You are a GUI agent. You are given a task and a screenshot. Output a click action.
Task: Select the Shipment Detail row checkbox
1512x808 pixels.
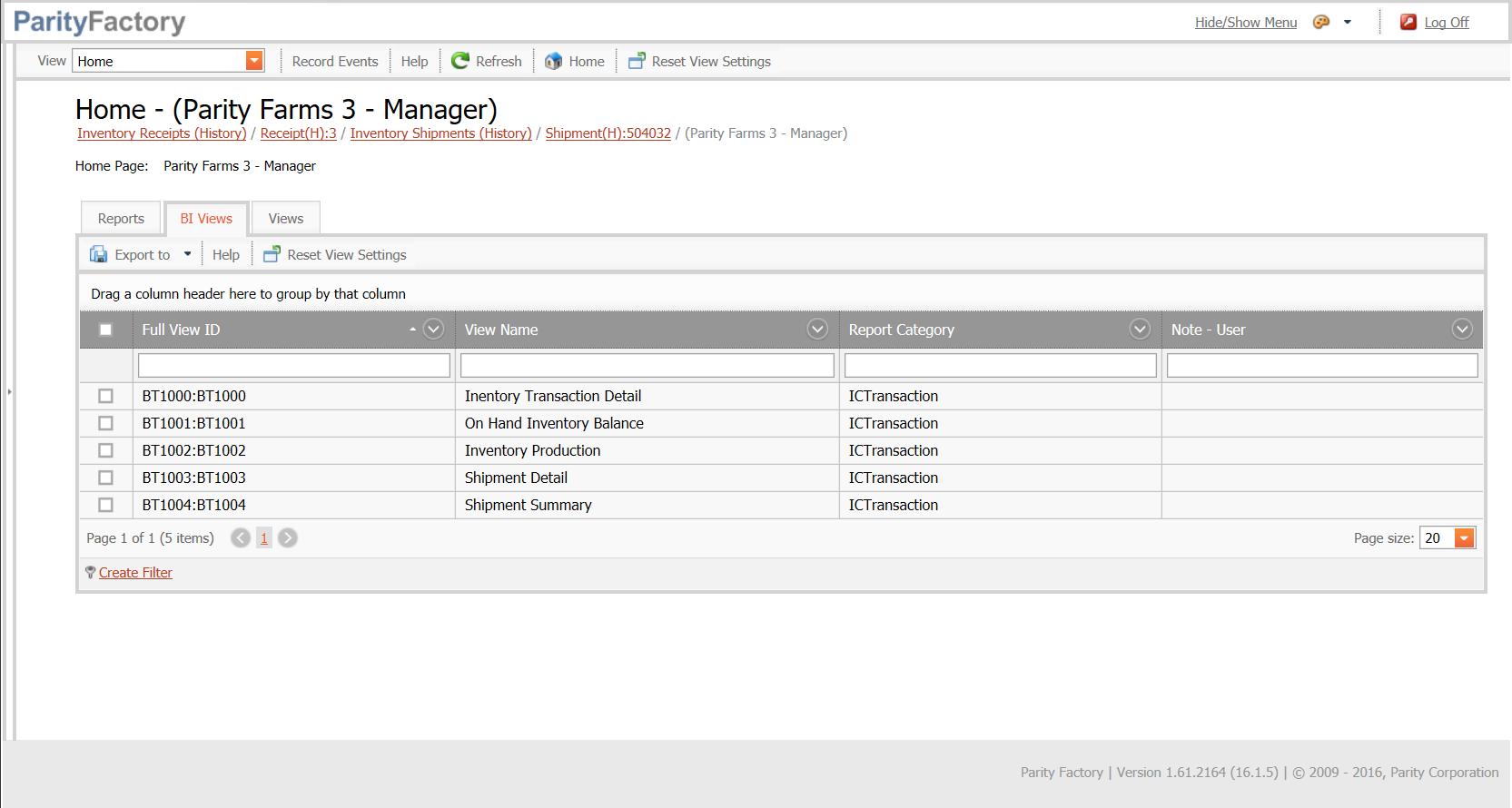pos(106,478)
